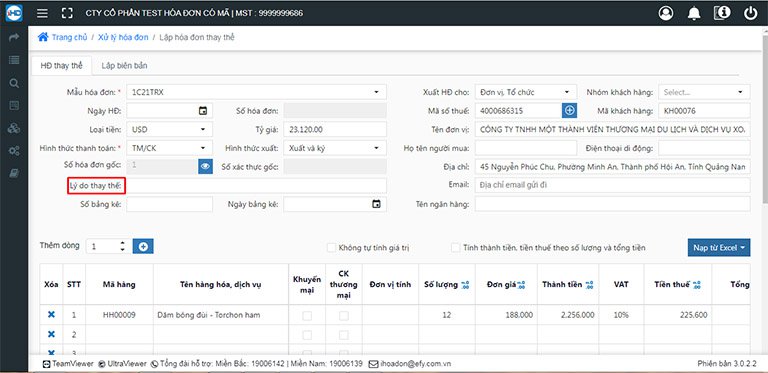
Task: Click the Địa chỉ address field
Action: coord(612,166)
